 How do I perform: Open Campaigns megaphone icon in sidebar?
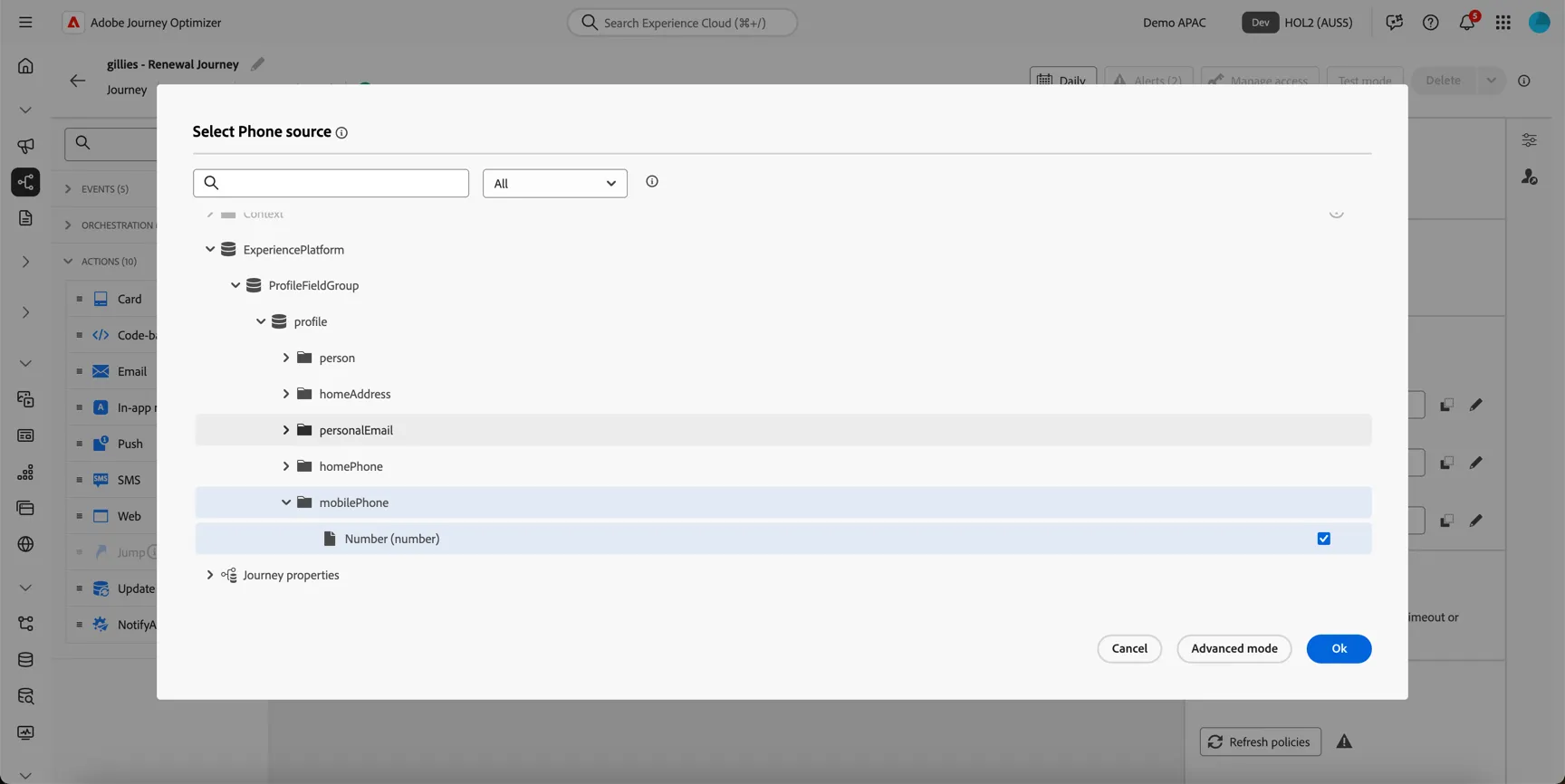(x=25, y=146)
